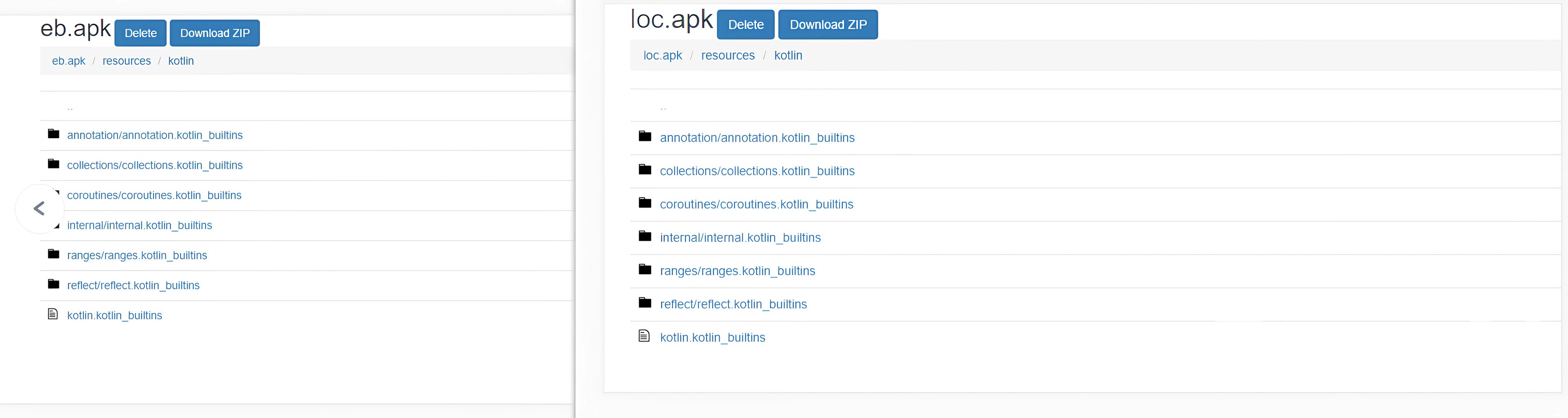
Task: Go to loc.apk root breadcrumb
Action: [663, 56]
